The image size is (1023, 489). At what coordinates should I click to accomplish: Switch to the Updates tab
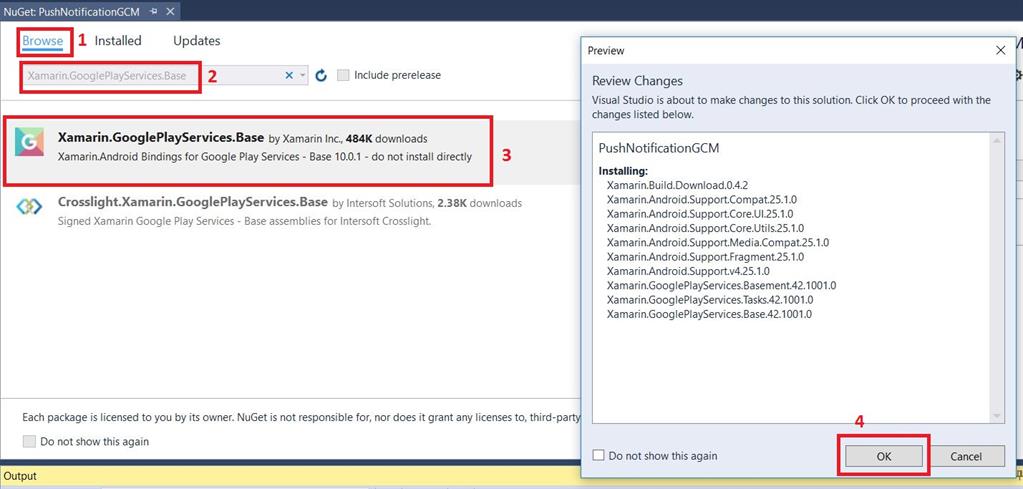point(196,41)
